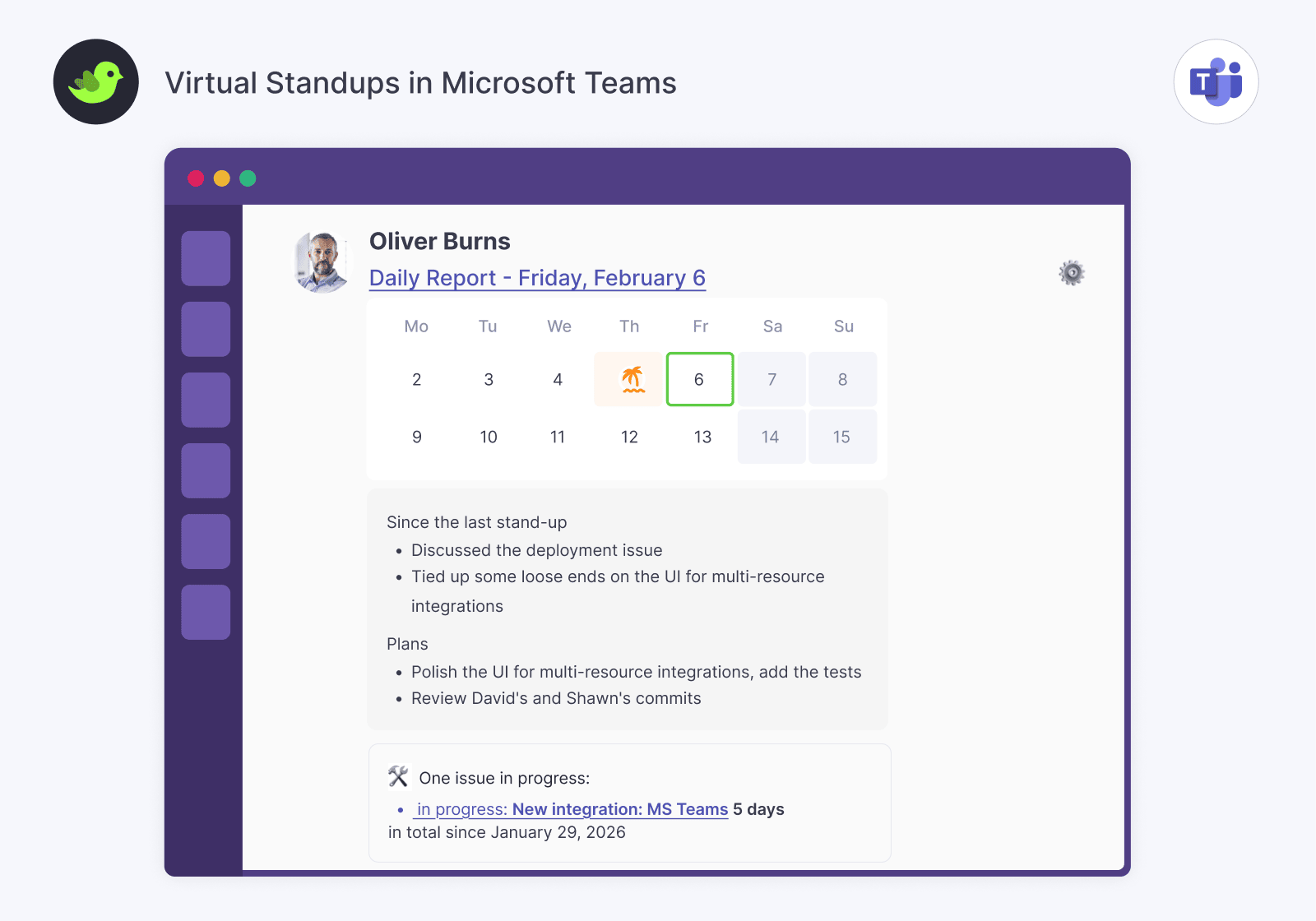Click the hammer and wrench tools icon
The image size is (1316, 921).
[x=398, y=777]
